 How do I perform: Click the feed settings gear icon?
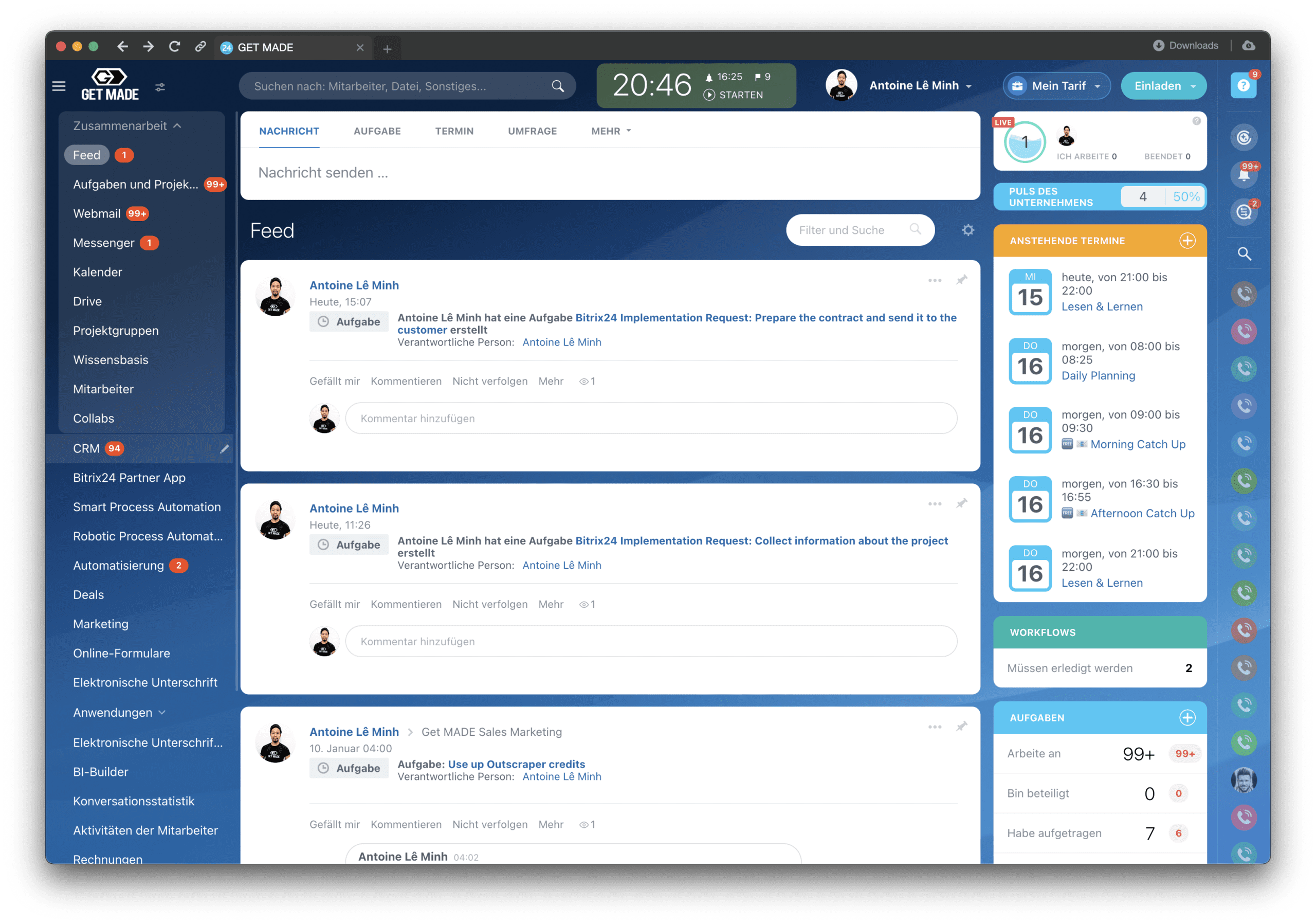(968, 230)
